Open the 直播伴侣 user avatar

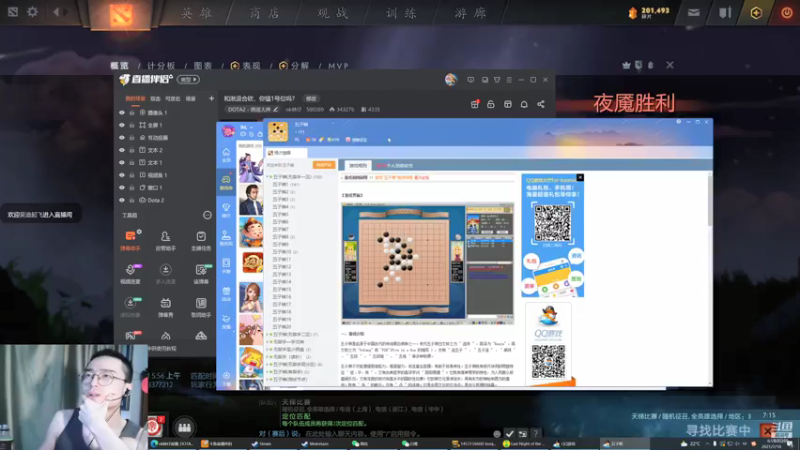click(451, 80)
